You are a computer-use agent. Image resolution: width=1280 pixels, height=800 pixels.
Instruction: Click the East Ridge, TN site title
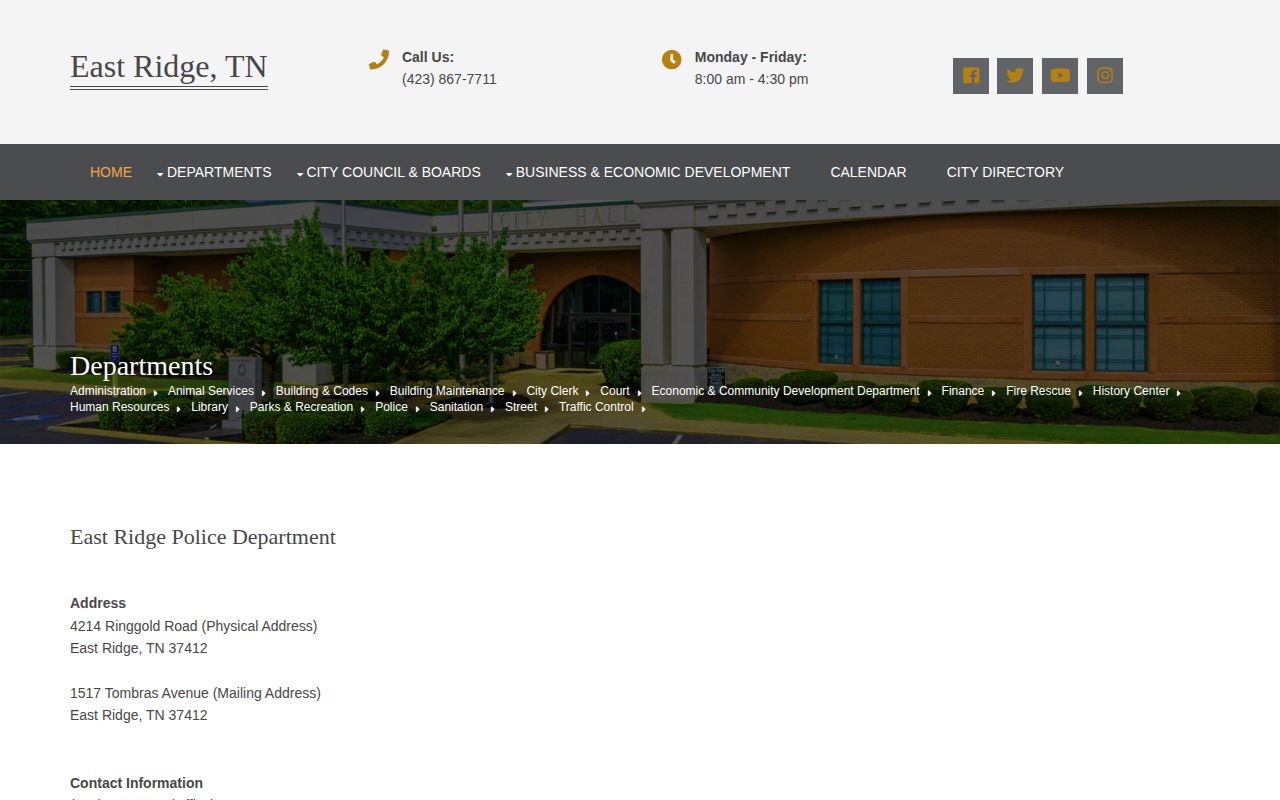tap(169, 67)
